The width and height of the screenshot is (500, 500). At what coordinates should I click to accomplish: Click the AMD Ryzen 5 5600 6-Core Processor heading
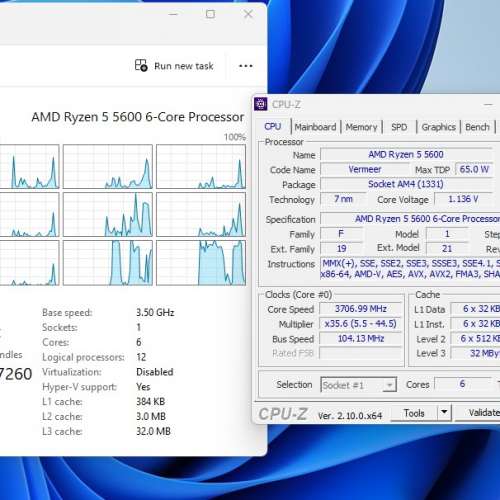pos(138,117)
